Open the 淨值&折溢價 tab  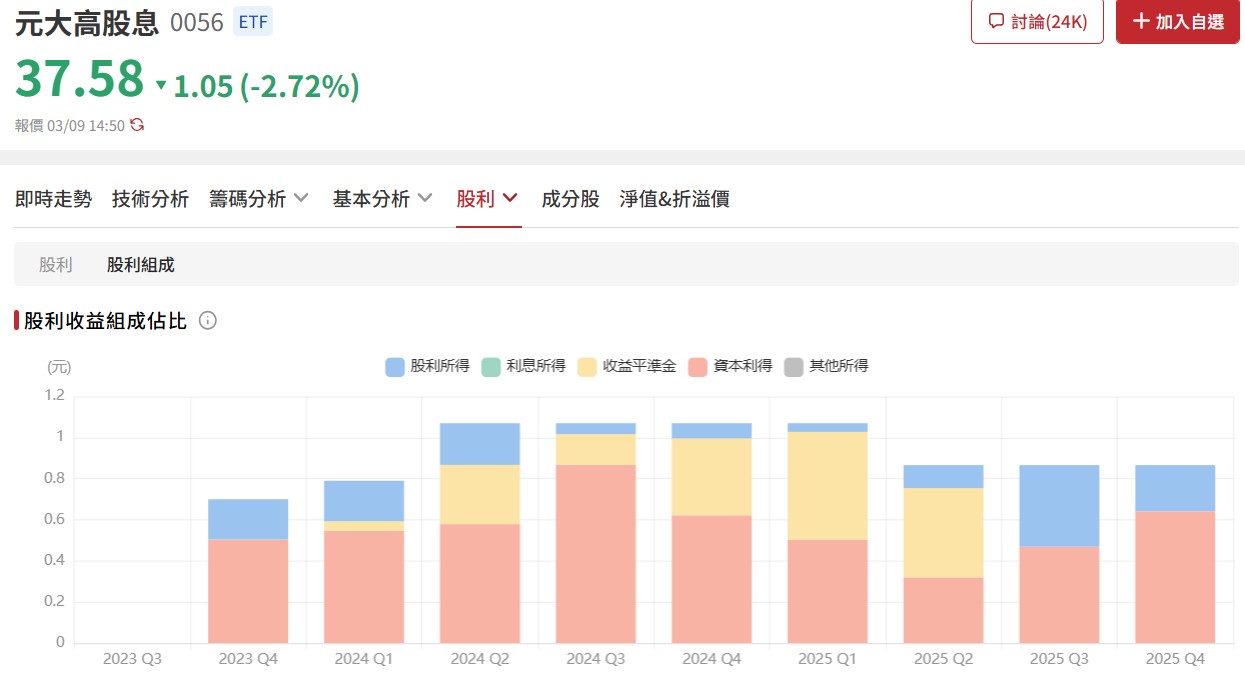[x=676, y=198]
